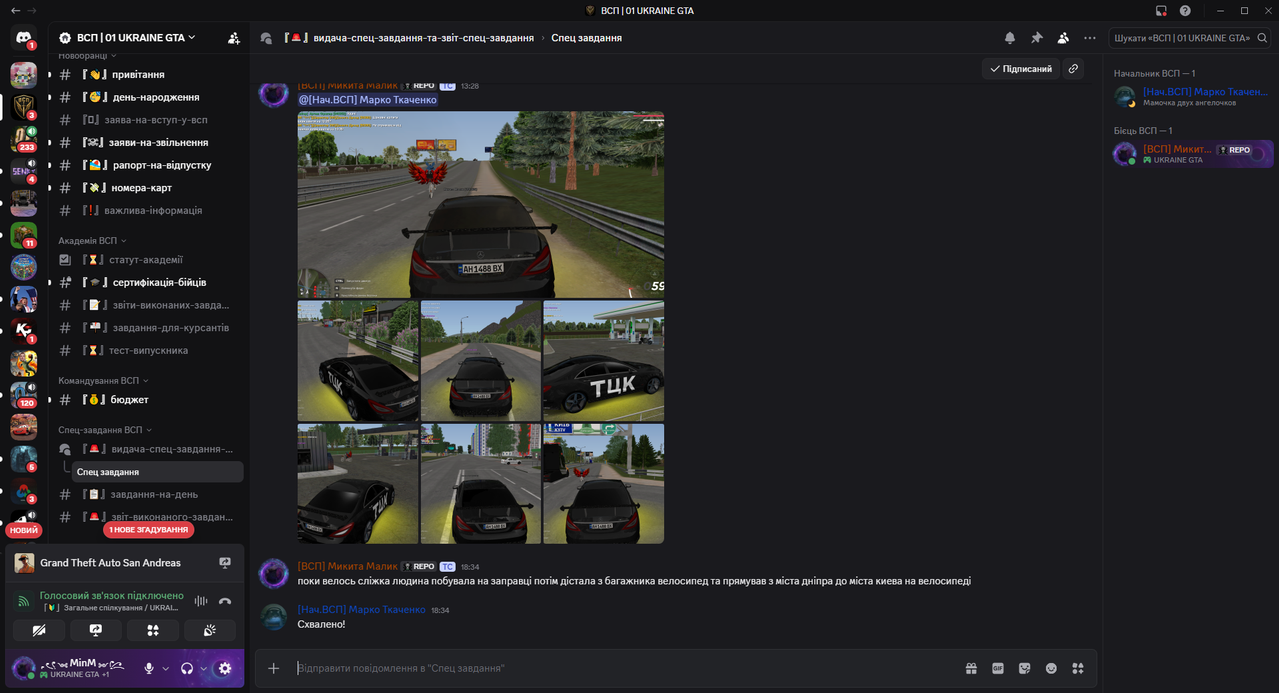Open thread more options ellipsis
Screen dimensions: 1279x693
[x=1090, y=38]
